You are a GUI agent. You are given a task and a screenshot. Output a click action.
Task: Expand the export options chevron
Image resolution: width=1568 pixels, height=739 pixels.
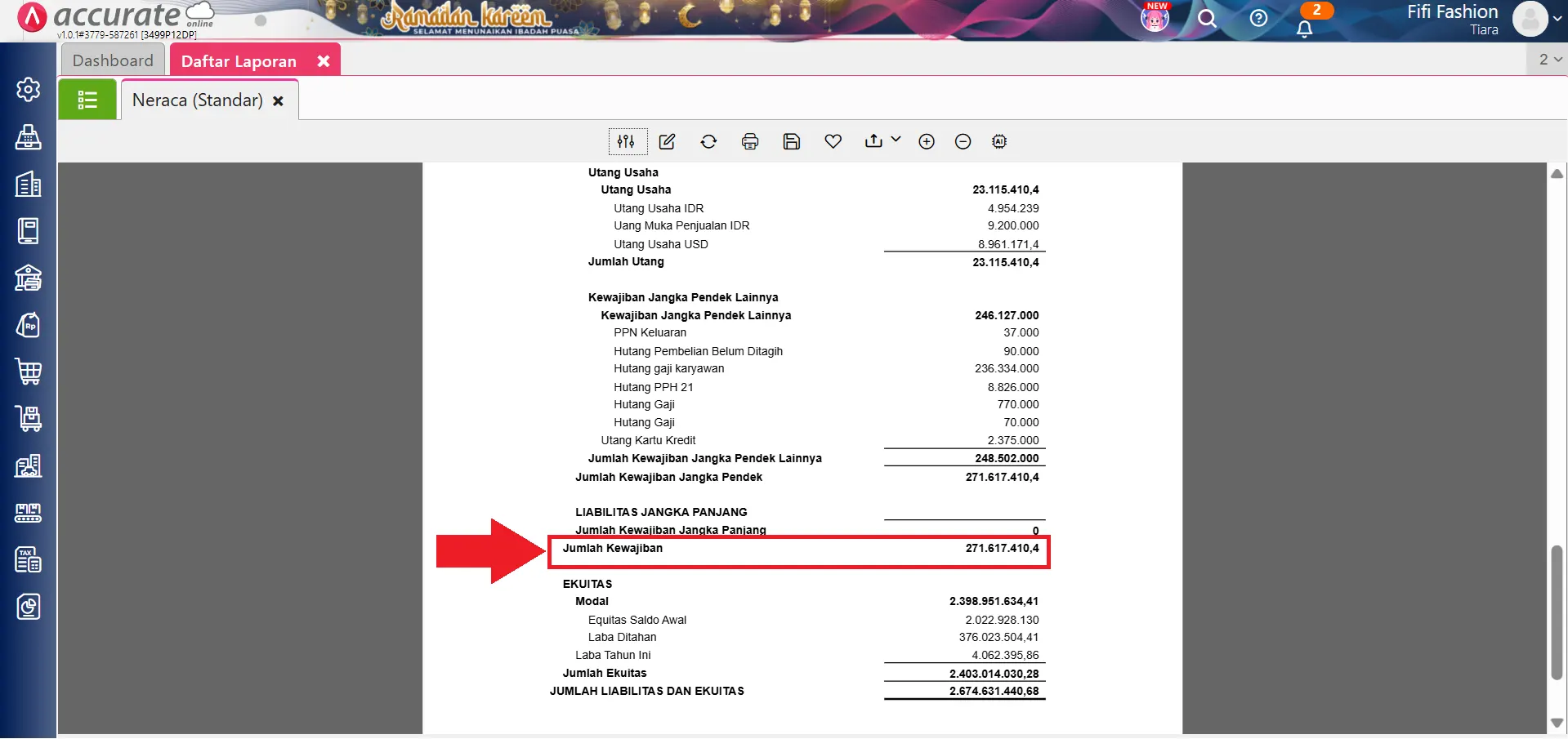pos(896,141)
